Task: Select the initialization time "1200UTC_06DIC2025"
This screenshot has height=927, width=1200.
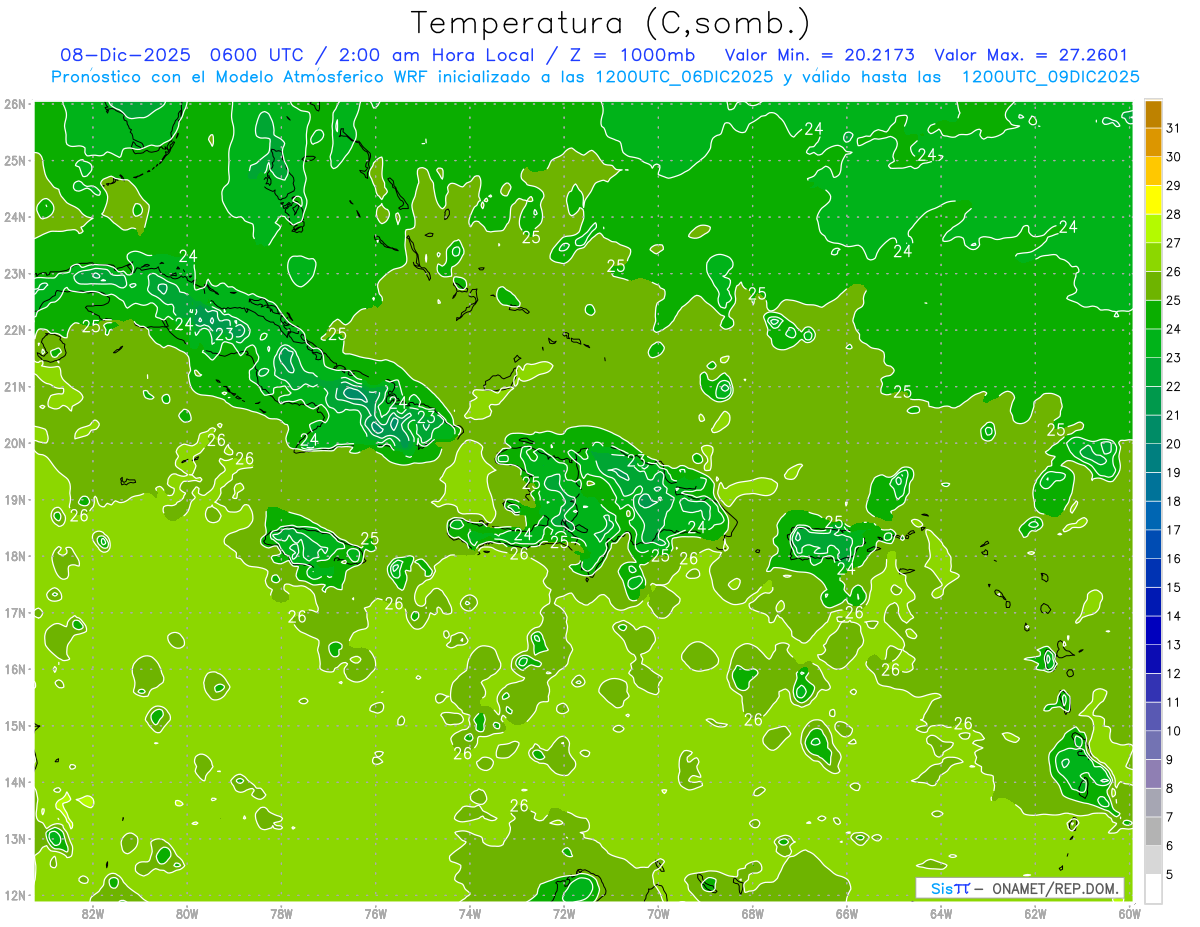Action: click(x=685, y=77)
